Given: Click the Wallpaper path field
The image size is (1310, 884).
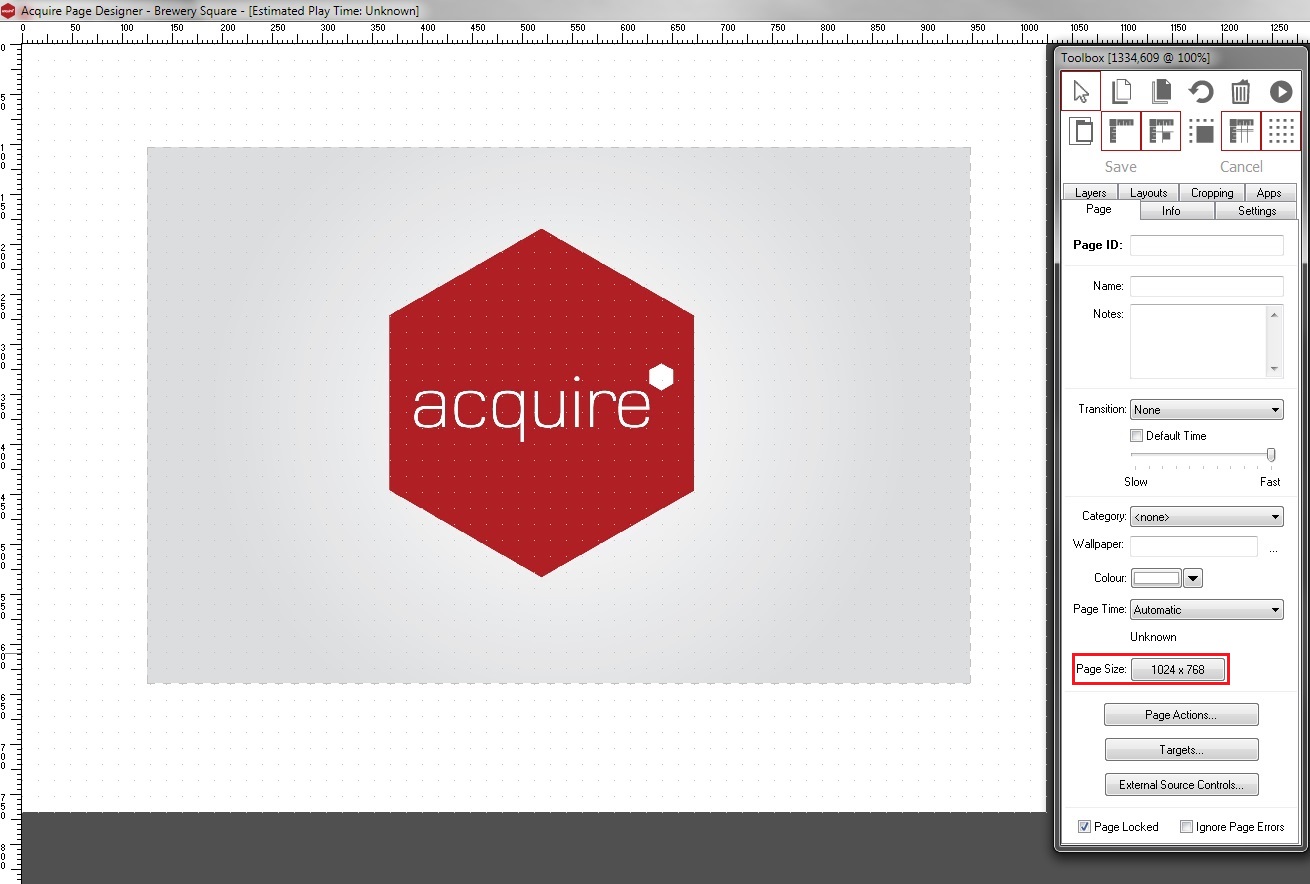Looking at the screenshot, I should tap(1194, 546).
